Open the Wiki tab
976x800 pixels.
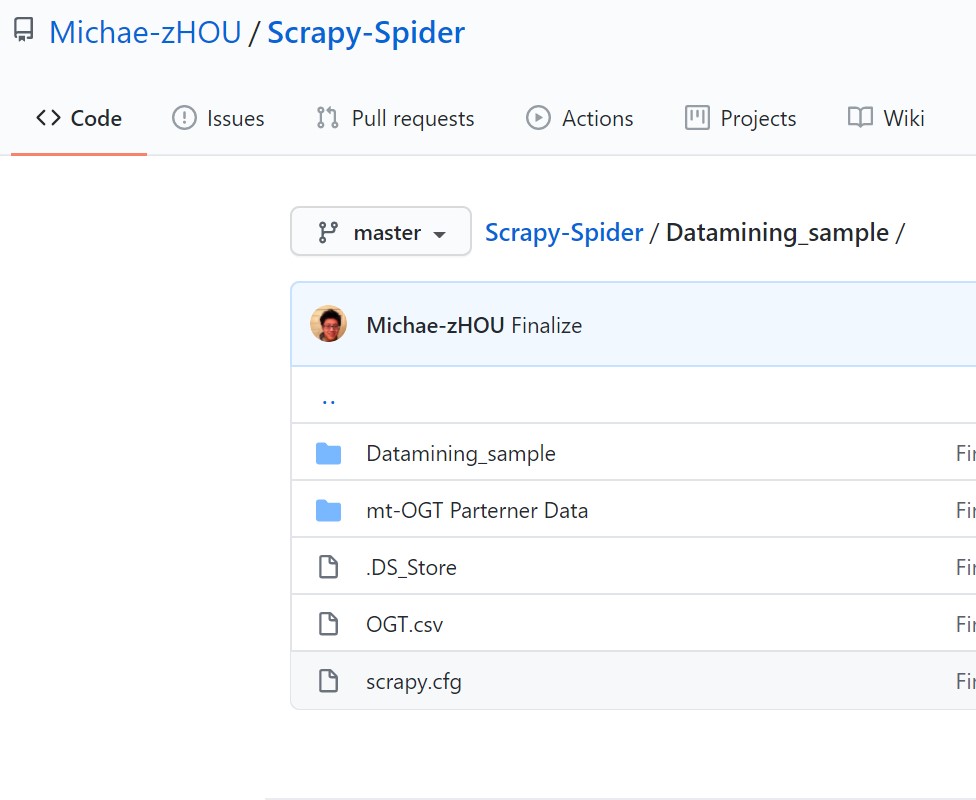point(886,118)
